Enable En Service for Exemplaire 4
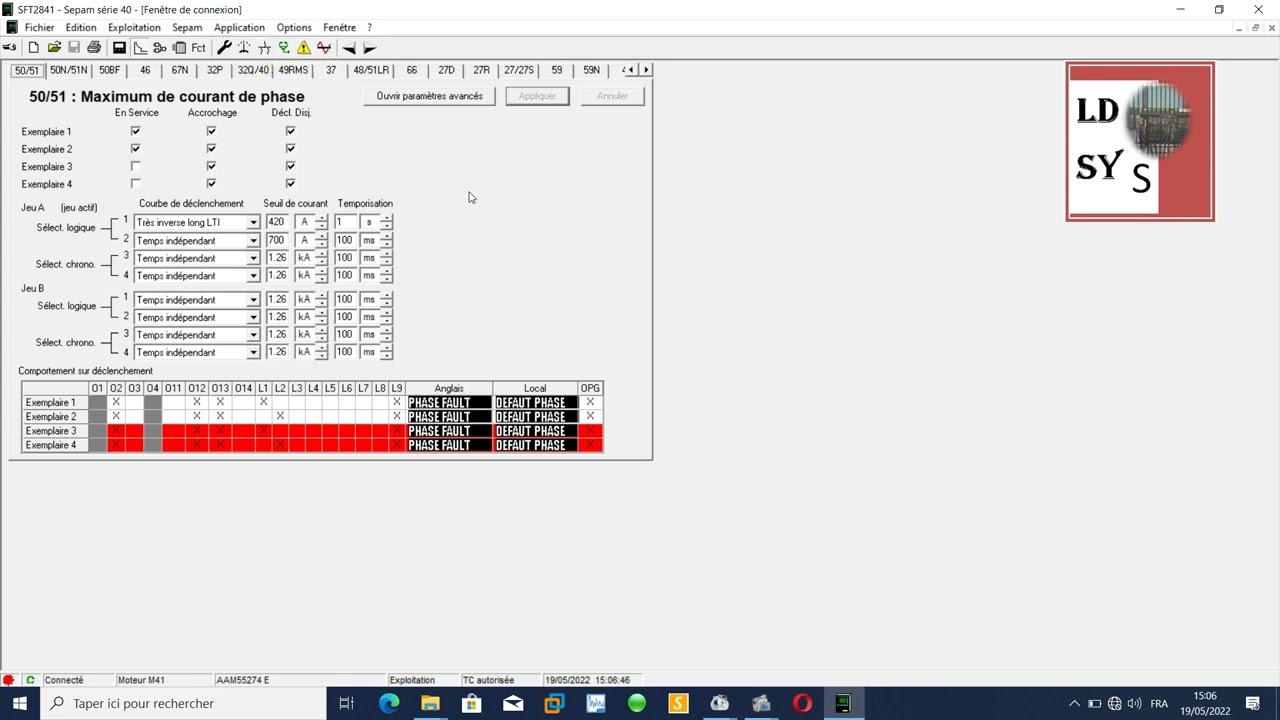Image resolution: width=1280 pixels, height=720 pixels. (136, 183)
